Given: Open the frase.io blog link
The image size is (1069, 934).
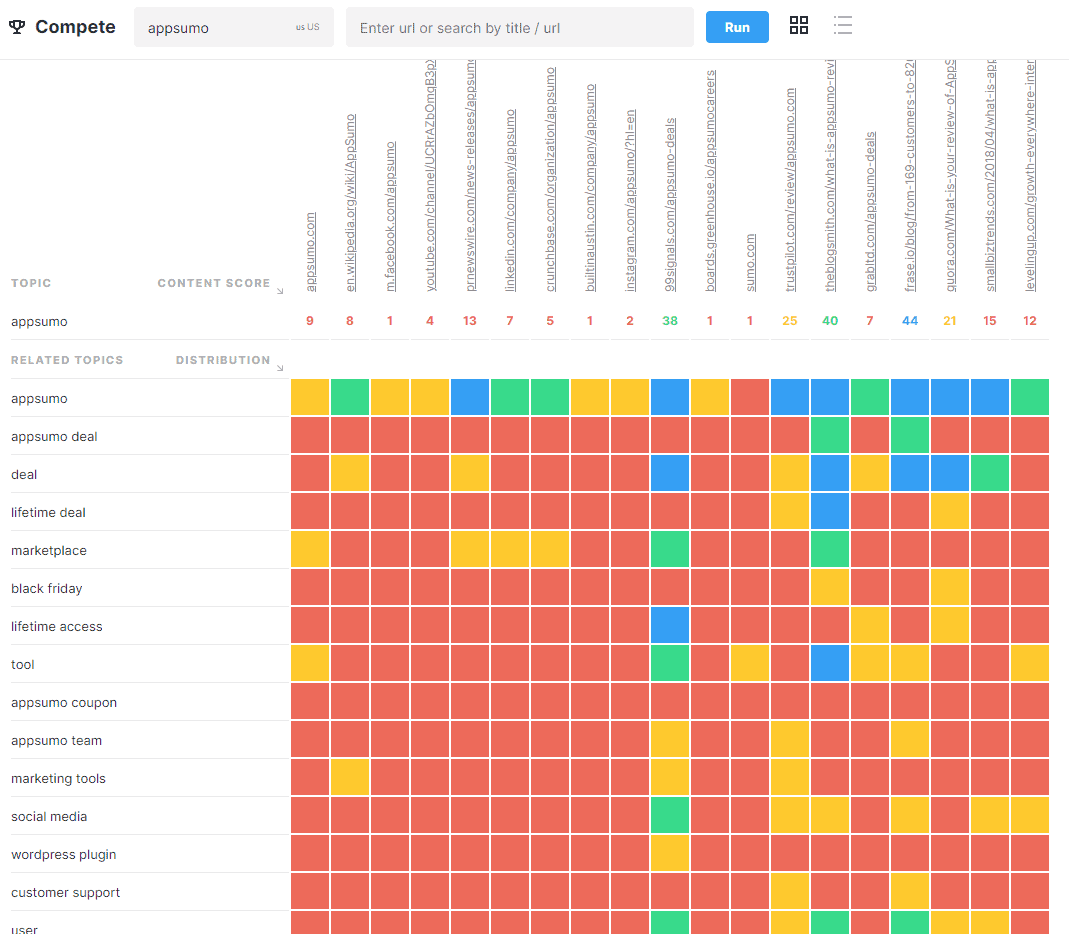Looking at the screenshot, I should coord(910,176).
